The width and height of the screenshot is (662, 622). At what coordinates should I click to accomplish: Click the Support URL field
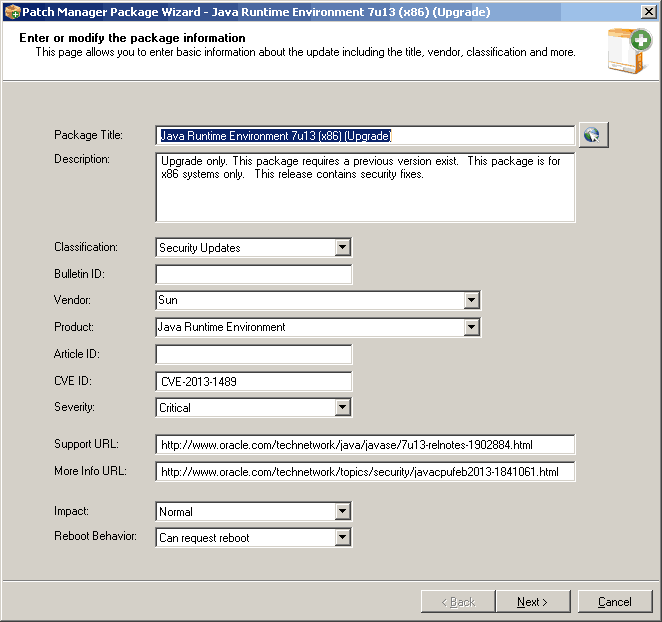point(365,445)
